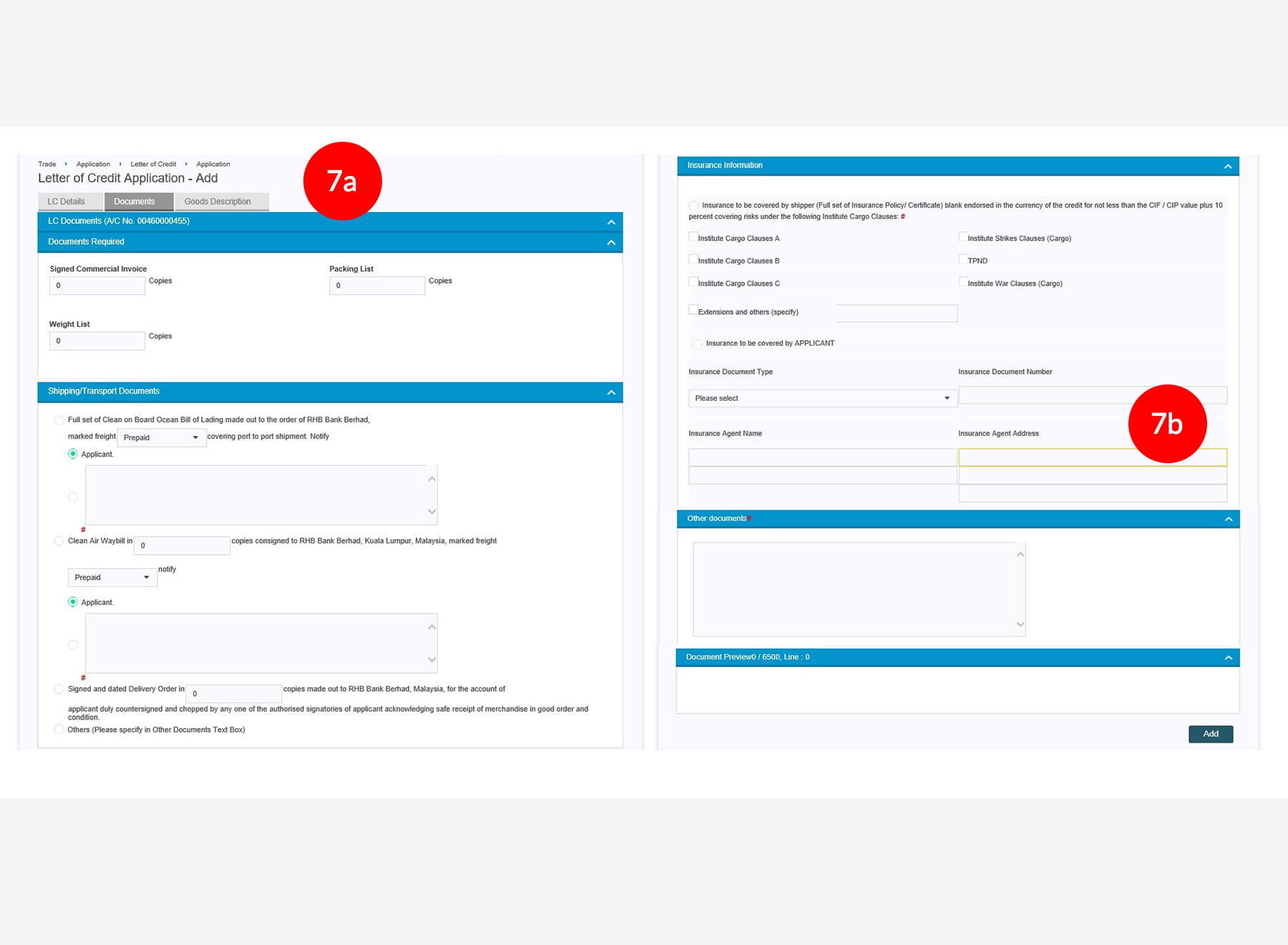The height and width of the screenshot is (945, 1288).
Task: Click the Signed Commercial Invoice copies field
Action: tap(97, 286)
